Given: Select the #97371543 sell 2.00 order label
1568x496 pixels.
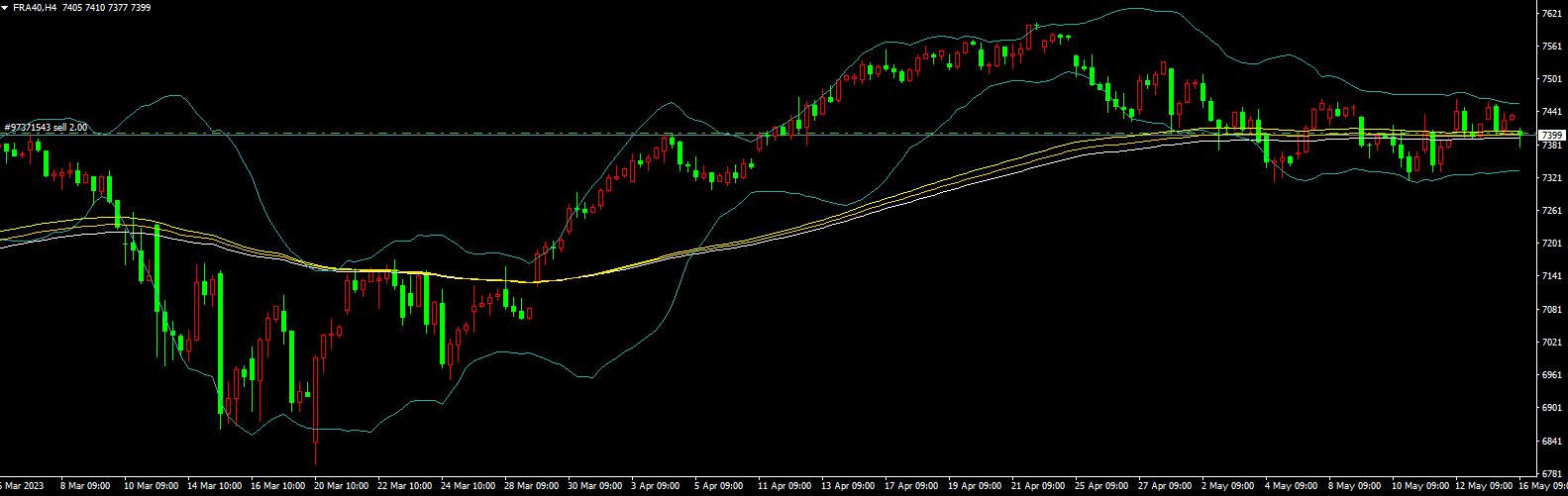Looking at the screenshot, I should point(46,128).
